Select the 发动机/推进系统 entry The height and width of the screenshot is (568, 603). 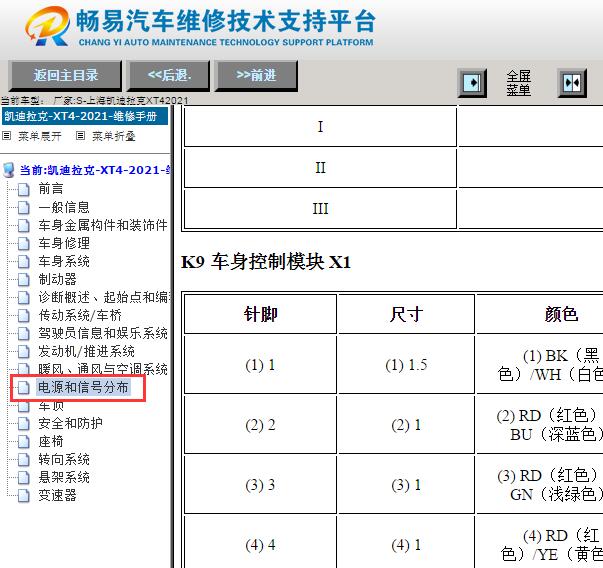(87, 351)
